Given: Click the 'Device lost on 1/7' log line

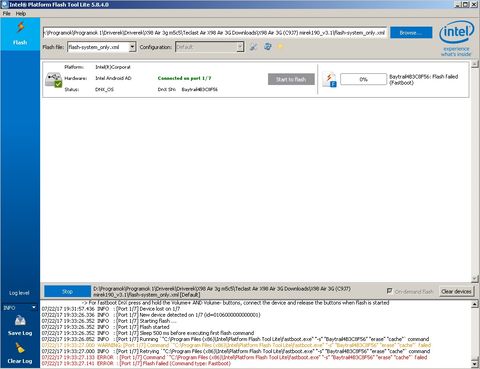Looking at the screenshot, I should 111,309.
